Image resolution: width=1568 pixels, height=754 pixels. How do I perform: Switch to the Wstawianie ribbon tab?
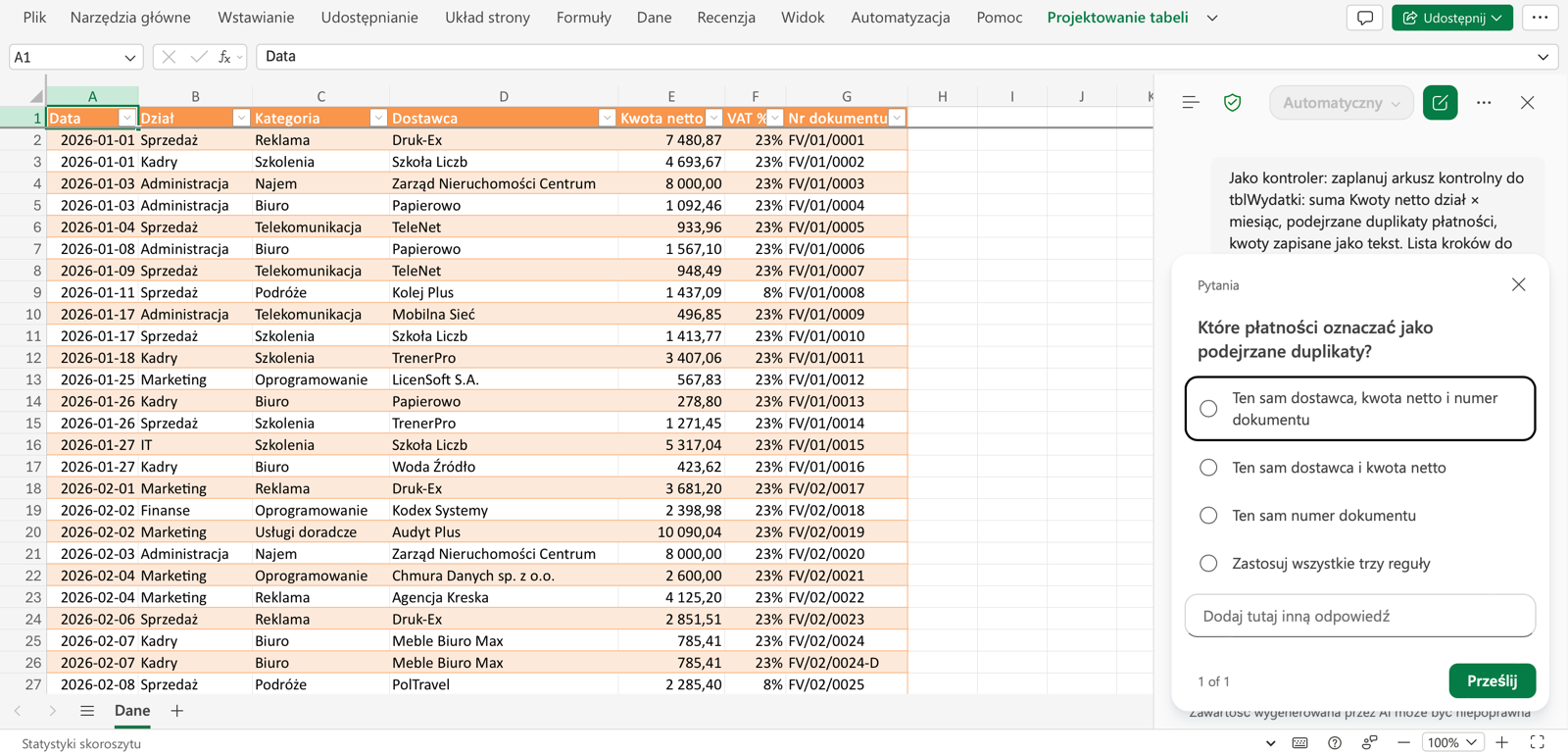click(256, 18)
